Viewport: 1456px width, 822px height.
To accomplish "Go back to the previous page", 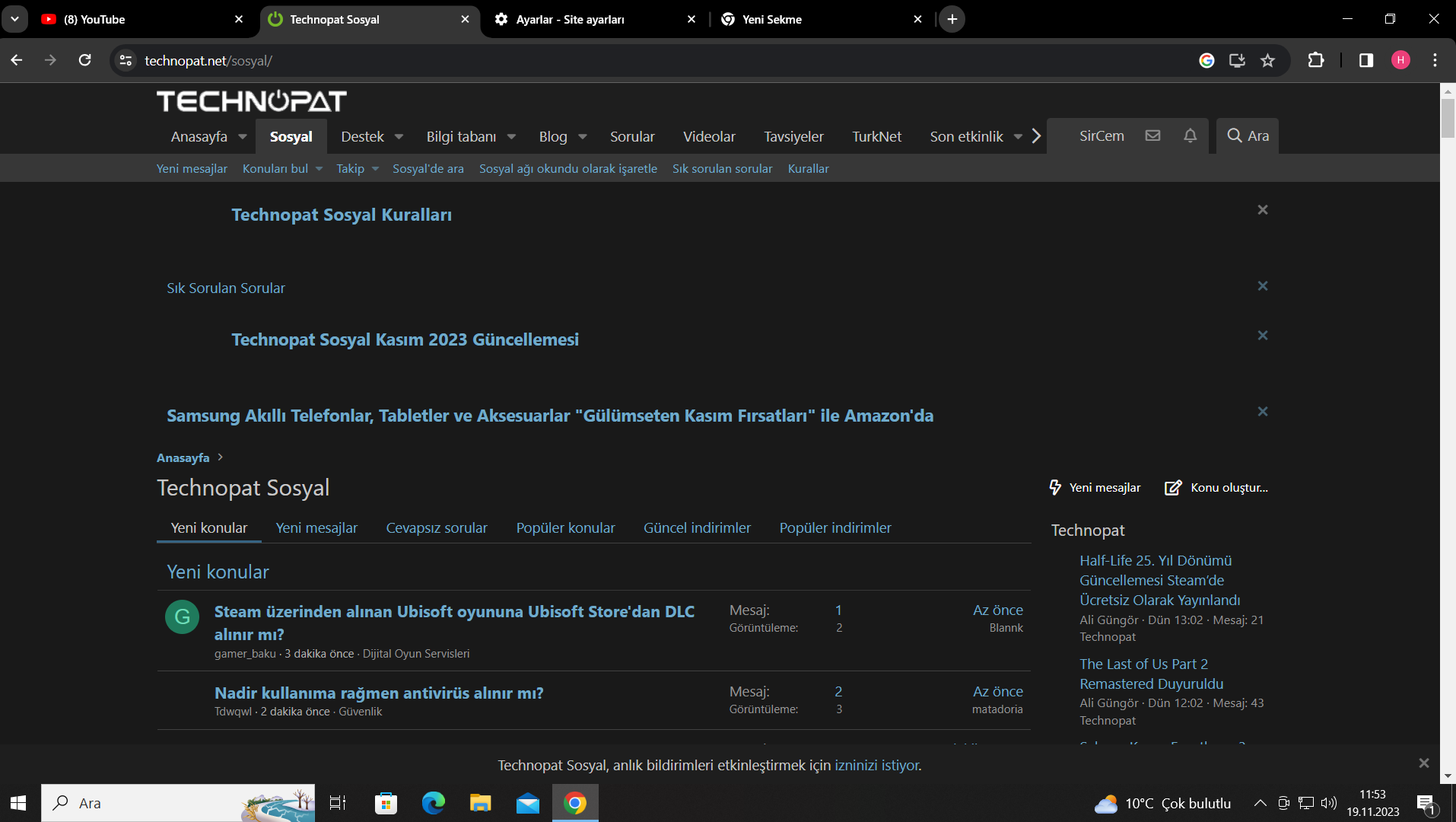I will coord(17,60).
